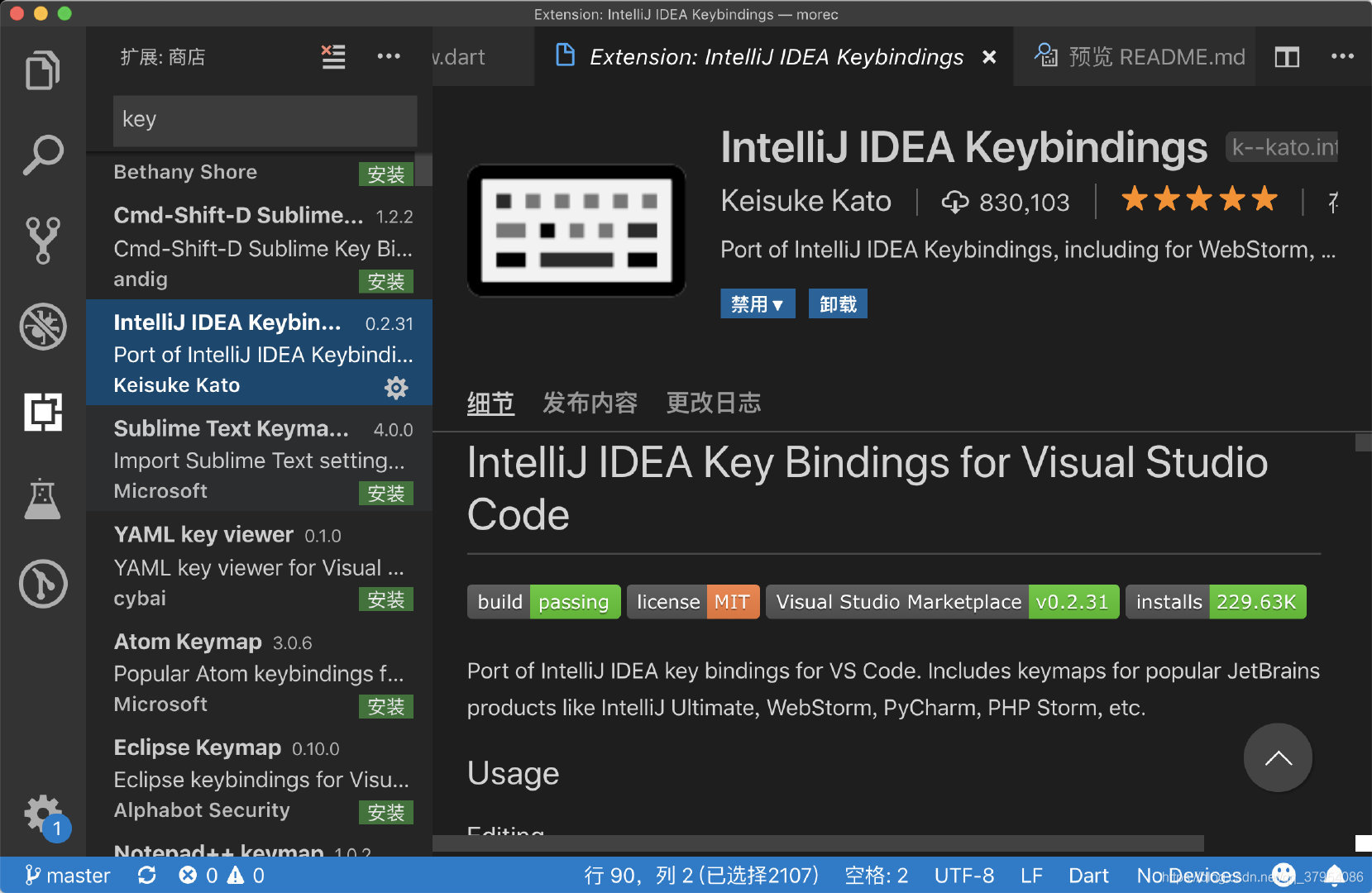Click the license MIT badge
This screenshot has height=893, width=1372.
pyautogui.click(x=693, y=602)
